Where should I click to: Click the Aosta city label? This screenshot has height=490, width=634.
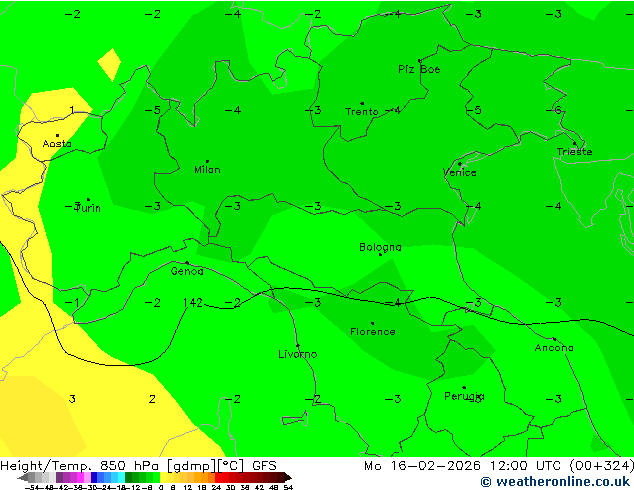tap(57, 144)
